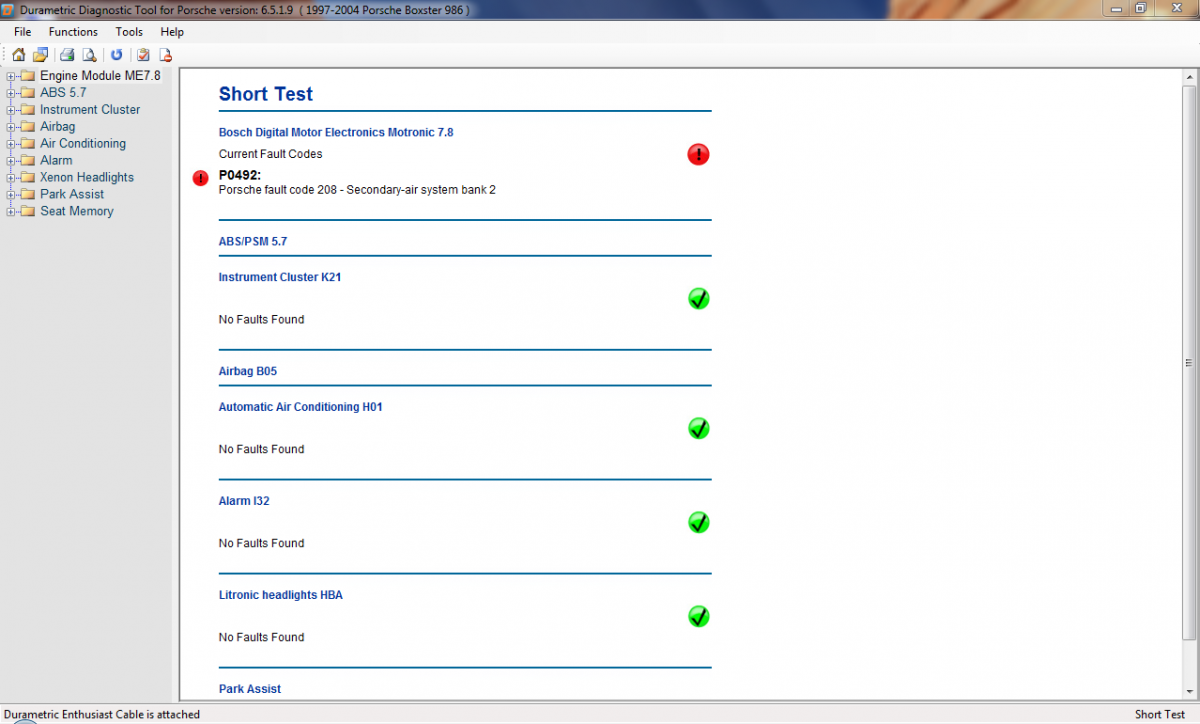Click the Home toolbar icon
The height and width of the screenshot is (724, 1200).
pyautogui.click(x=18, y=55)
